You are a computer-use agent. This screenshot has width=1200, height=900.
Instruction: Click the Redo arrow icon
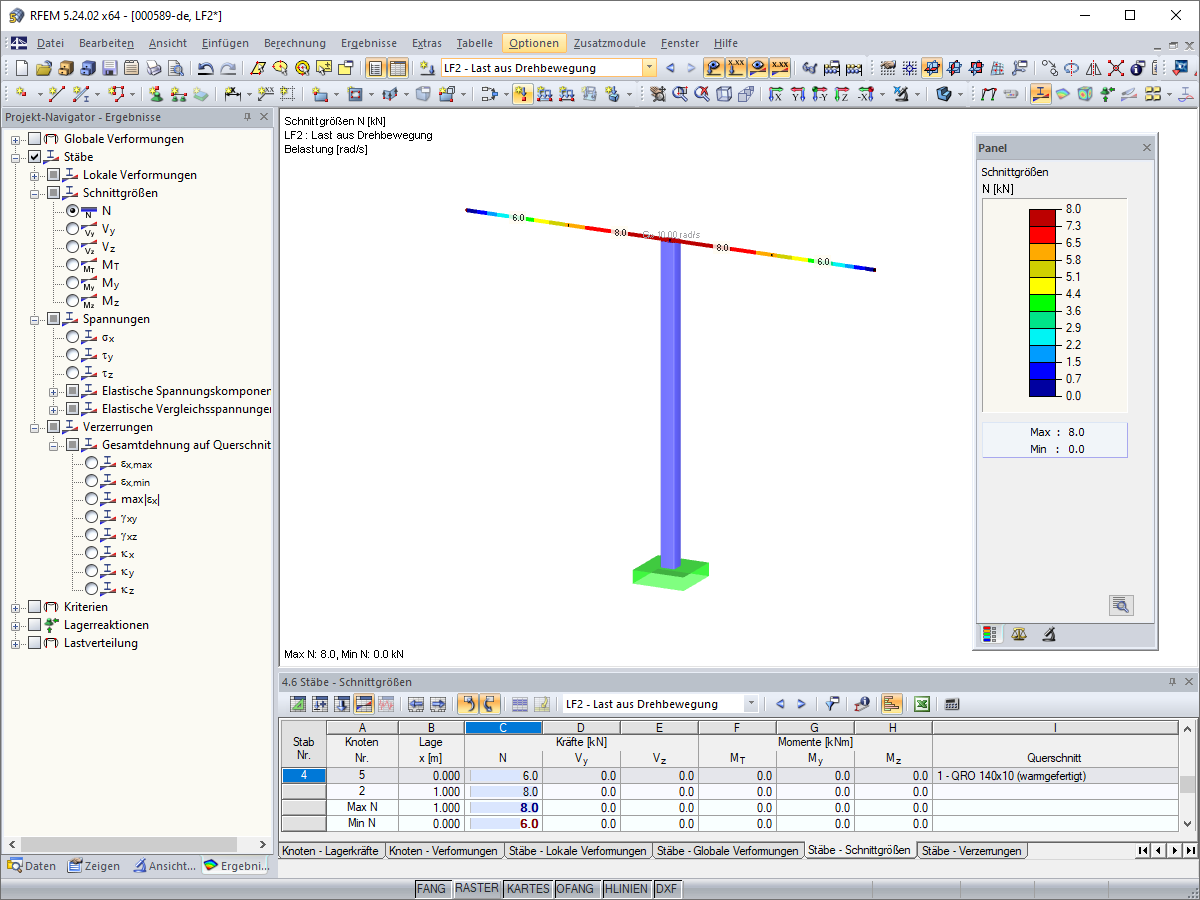228,68
